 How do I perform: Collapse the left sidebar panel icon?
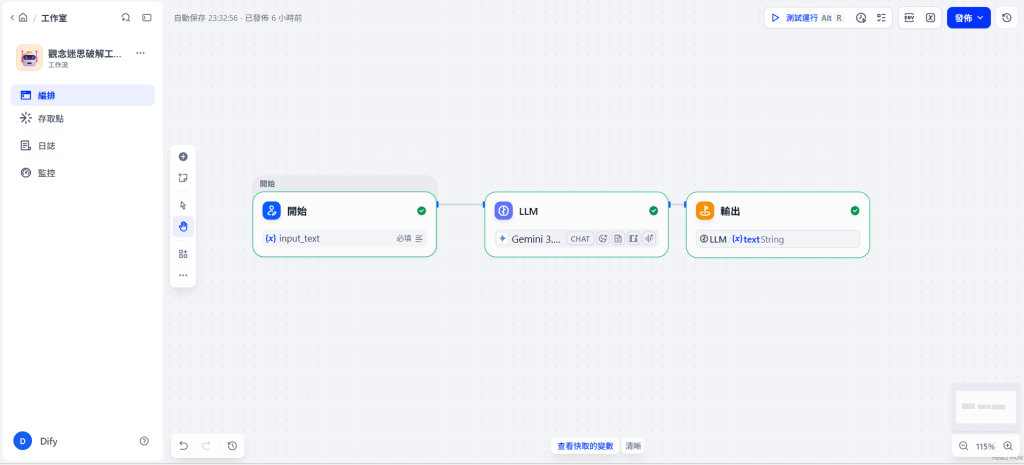click(x=147, y=18)
